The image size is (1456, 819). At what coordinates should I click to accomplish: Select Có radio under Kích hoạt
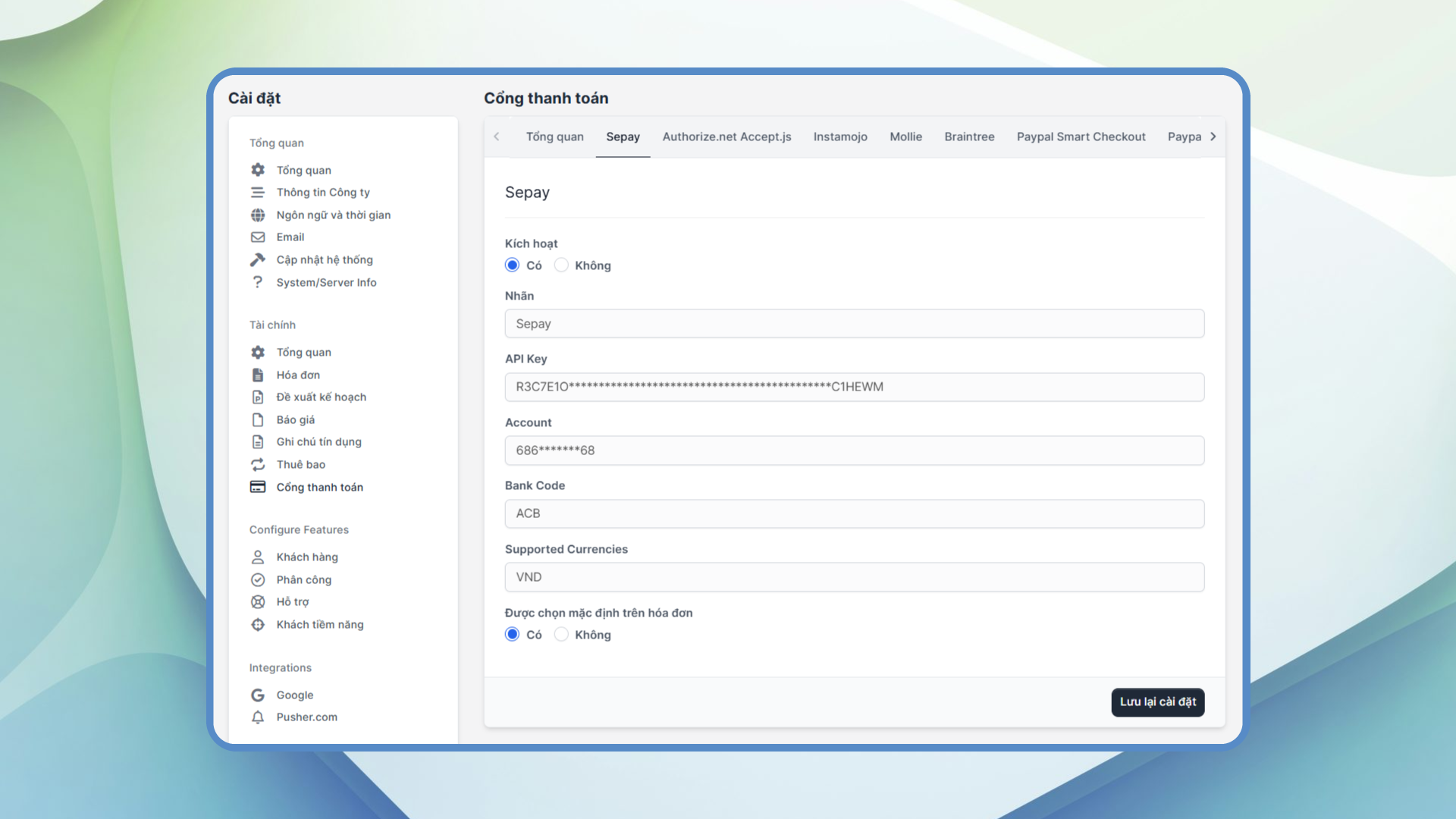tap(513, 265)
